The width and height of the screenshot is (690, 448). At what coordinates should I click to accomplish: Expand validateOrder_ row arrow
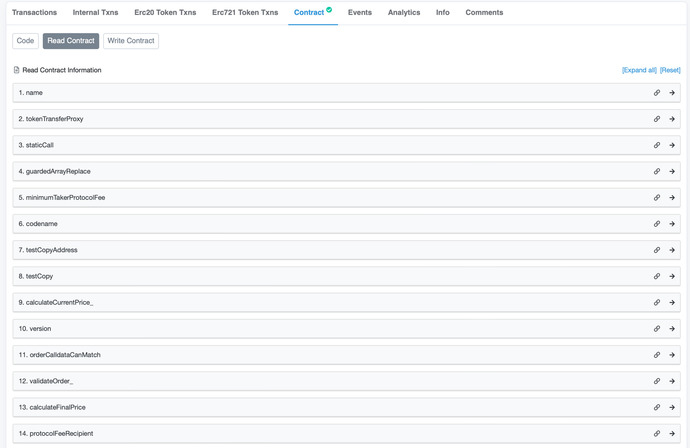(672, 381)
